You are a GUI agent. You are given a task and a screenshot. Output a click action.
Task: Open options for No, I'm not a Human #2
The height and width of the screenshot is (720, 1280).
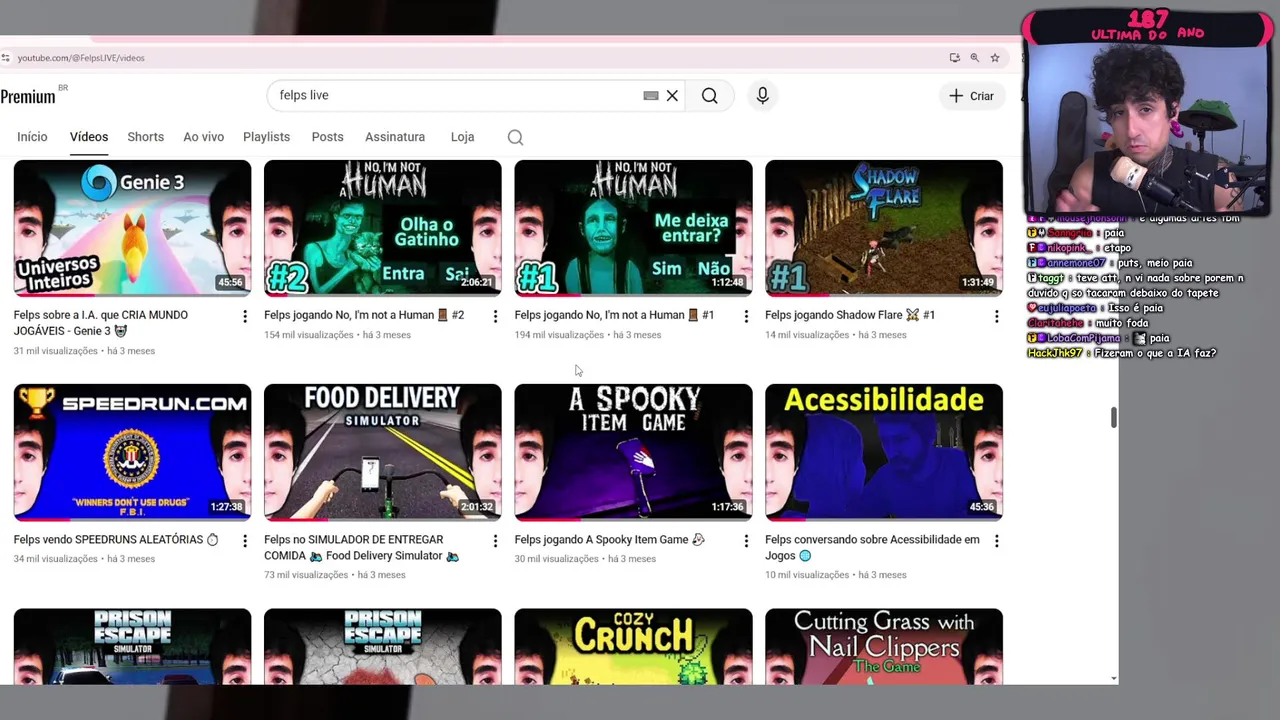click(x=495, y=317)
